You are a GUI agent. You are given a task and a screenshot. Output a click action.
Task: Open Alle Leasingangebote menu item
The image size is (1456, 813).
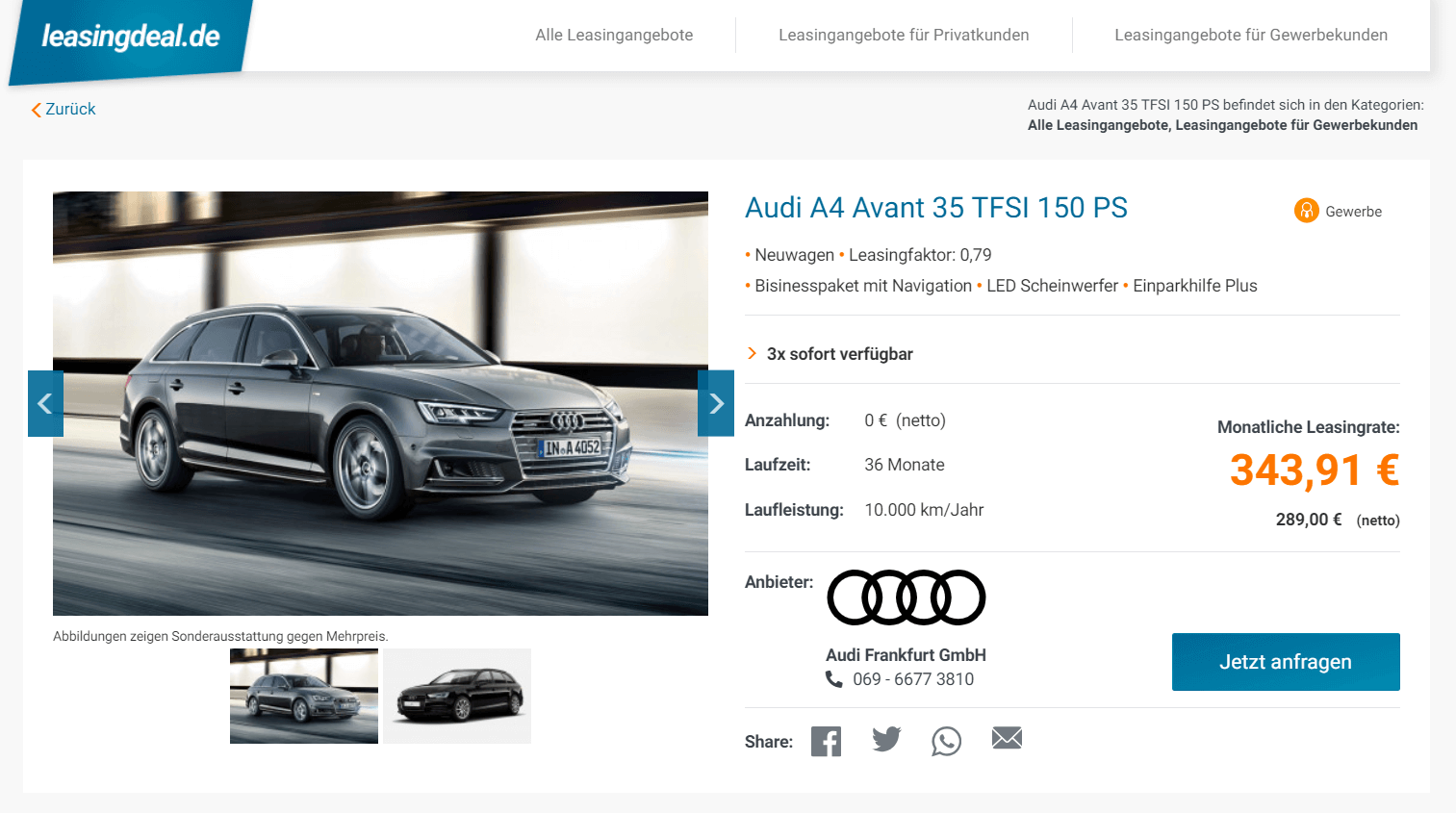coord(614,35)
